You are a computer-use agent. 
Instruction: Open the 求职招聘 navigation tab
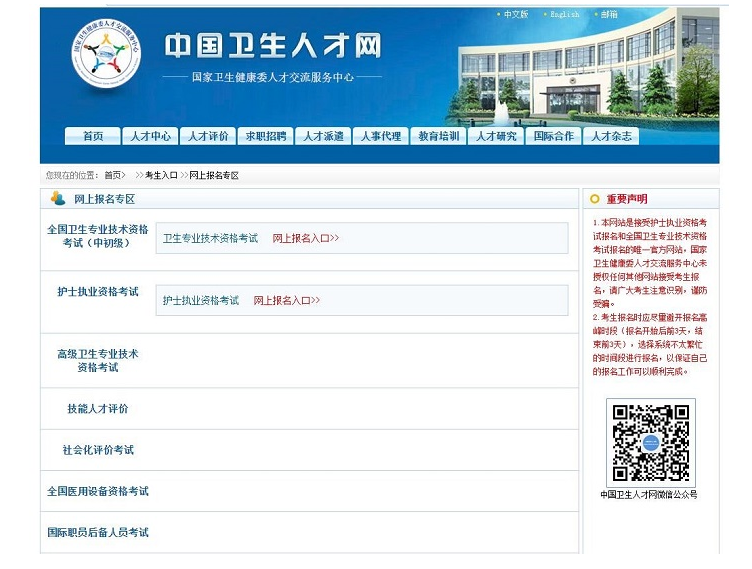[x=265, y=136]
